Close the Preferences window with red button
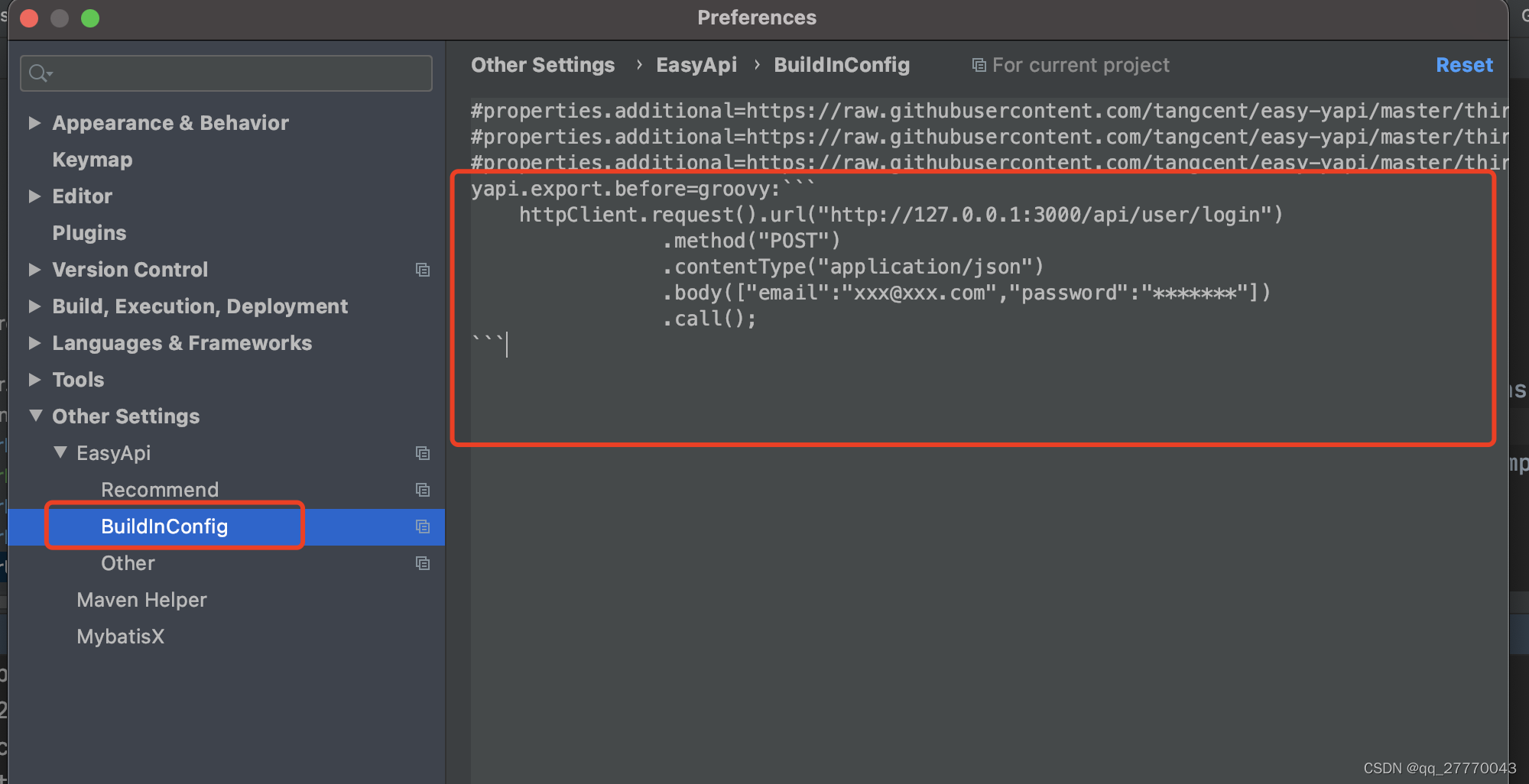The width and height of the screenshot is (1529, 784). coord(29,18)
